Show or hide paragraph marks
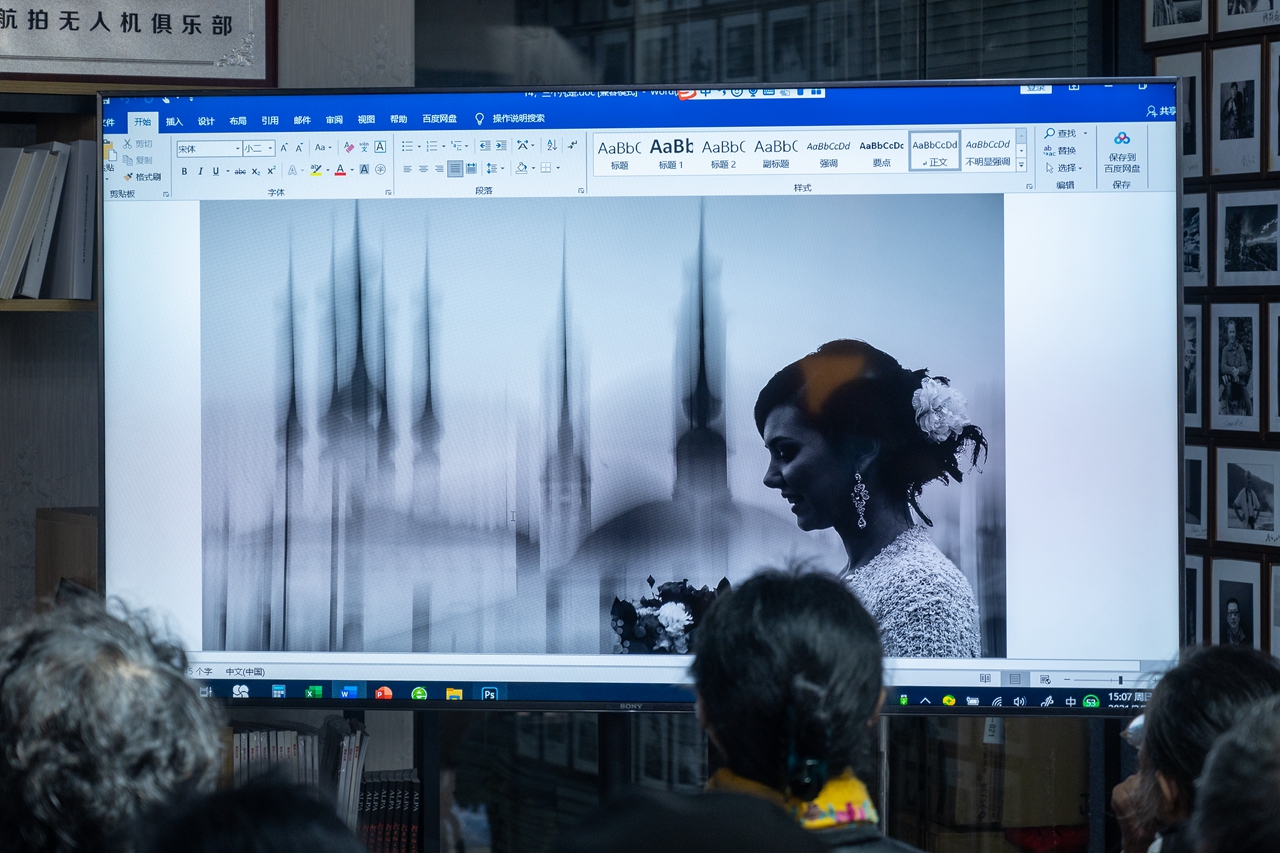 pyautogui.click(x=572, y=146)
